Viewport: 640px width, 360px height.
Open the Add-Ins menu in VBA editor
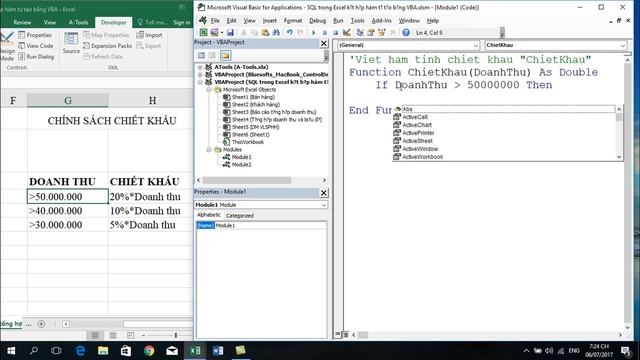pyautogui.click(x=381, y=20)
